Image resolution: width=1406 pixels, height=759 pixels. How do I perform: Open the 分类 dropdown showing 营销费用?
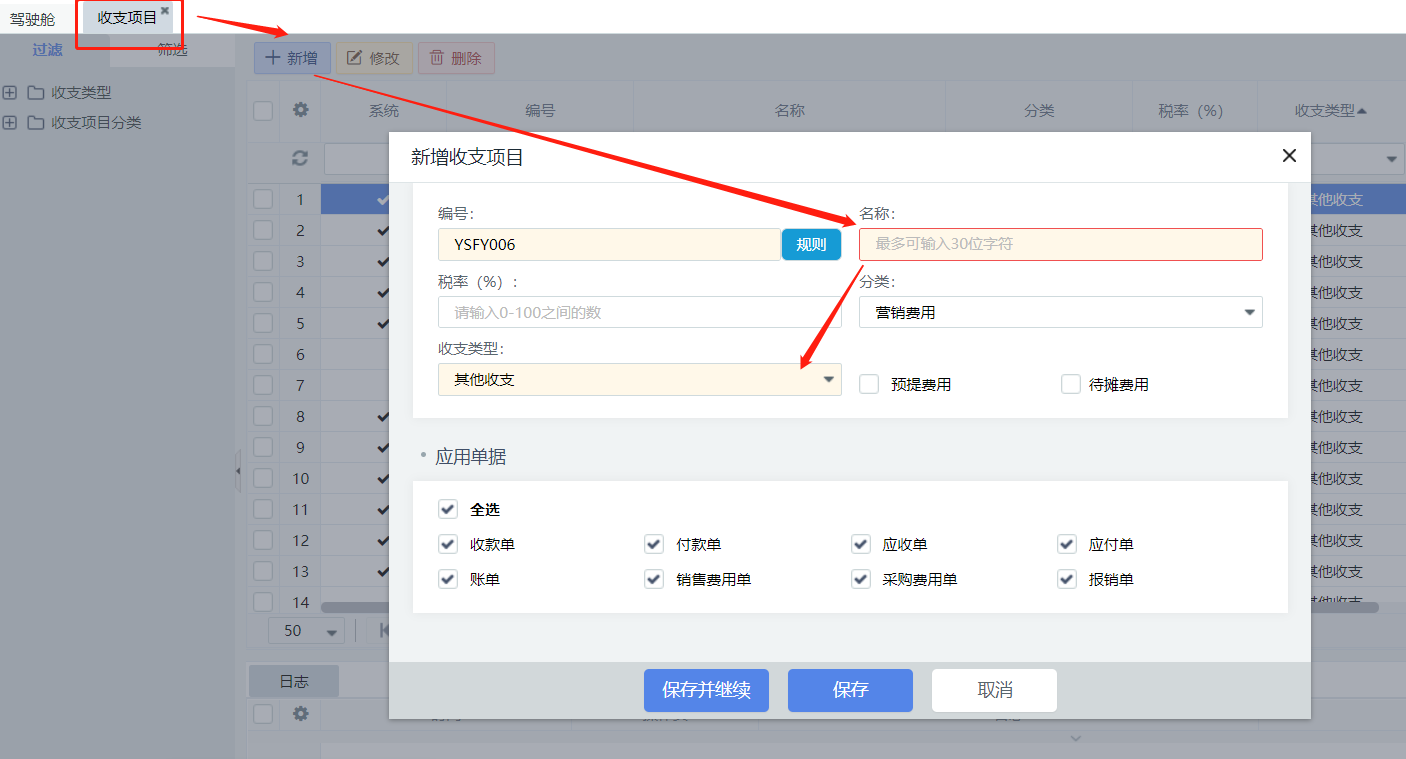(1060, 312)
